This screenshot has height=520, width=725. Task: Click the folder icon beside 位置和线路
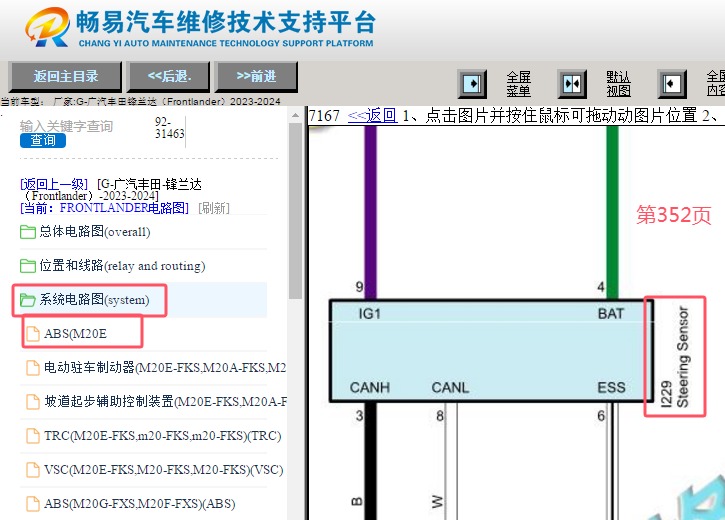coord(28,266)
